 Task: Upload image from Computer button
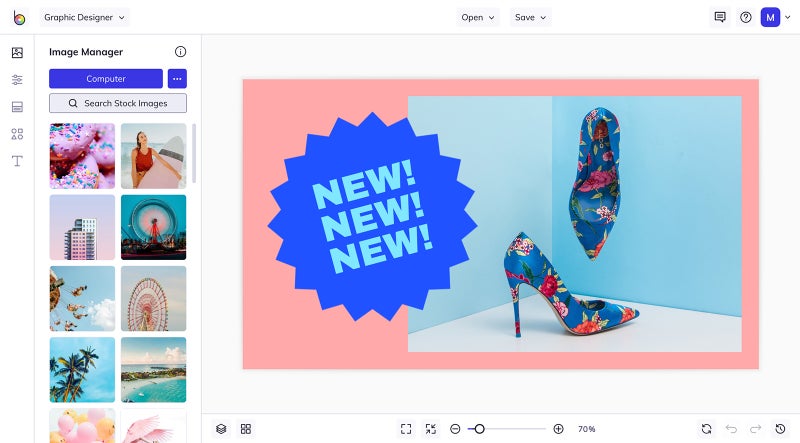pos(106,79)
